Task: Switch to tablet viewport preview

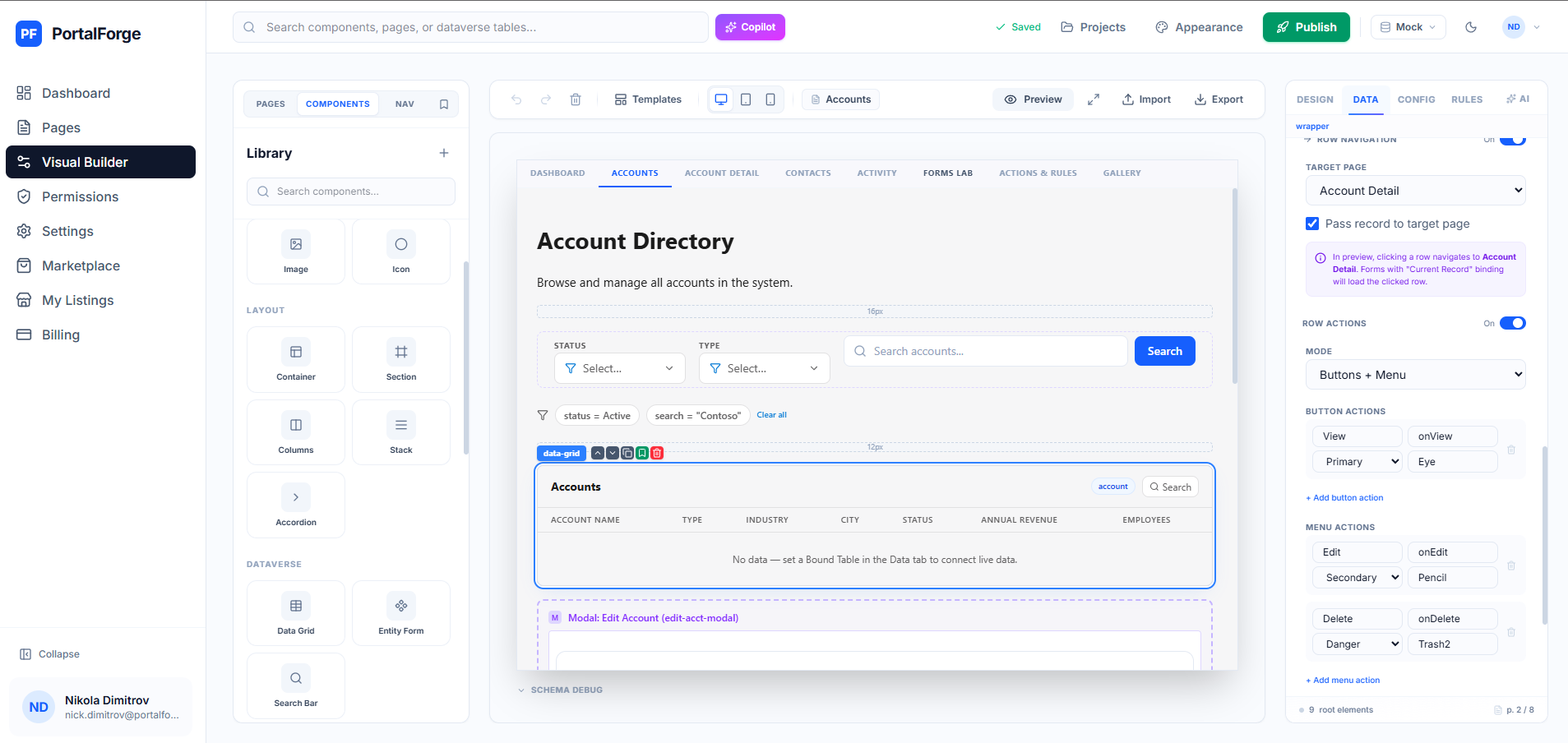Action: 746,99
